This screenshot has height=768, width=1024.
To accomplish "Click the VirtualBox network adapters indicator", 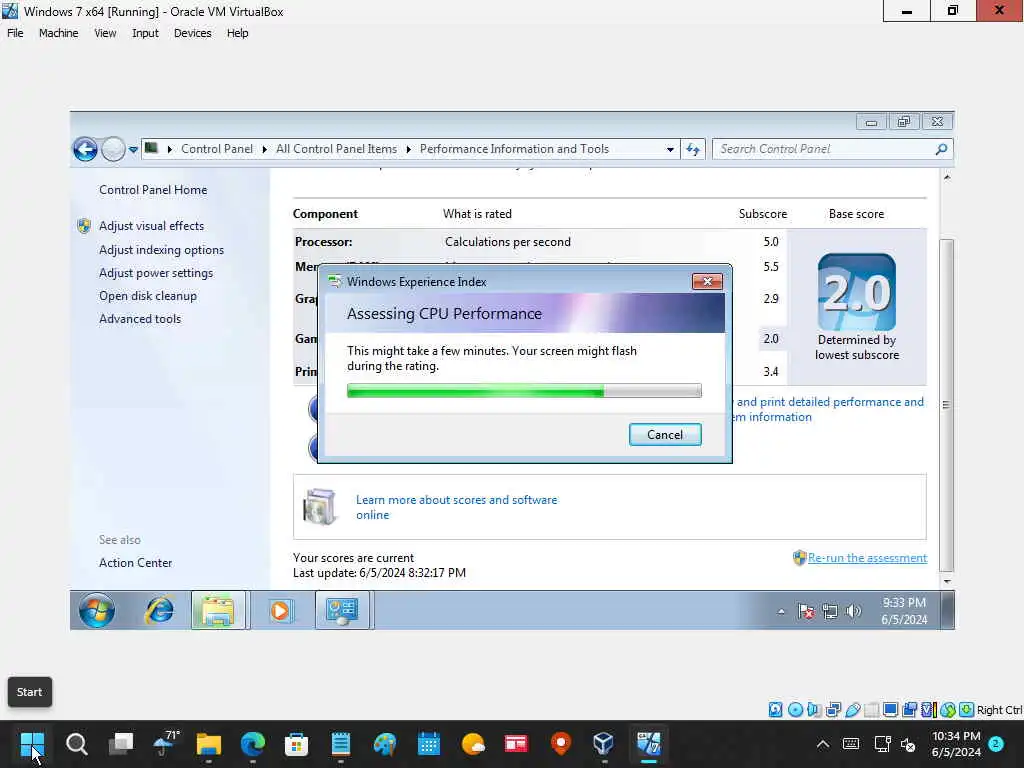I will coord(833,710).
